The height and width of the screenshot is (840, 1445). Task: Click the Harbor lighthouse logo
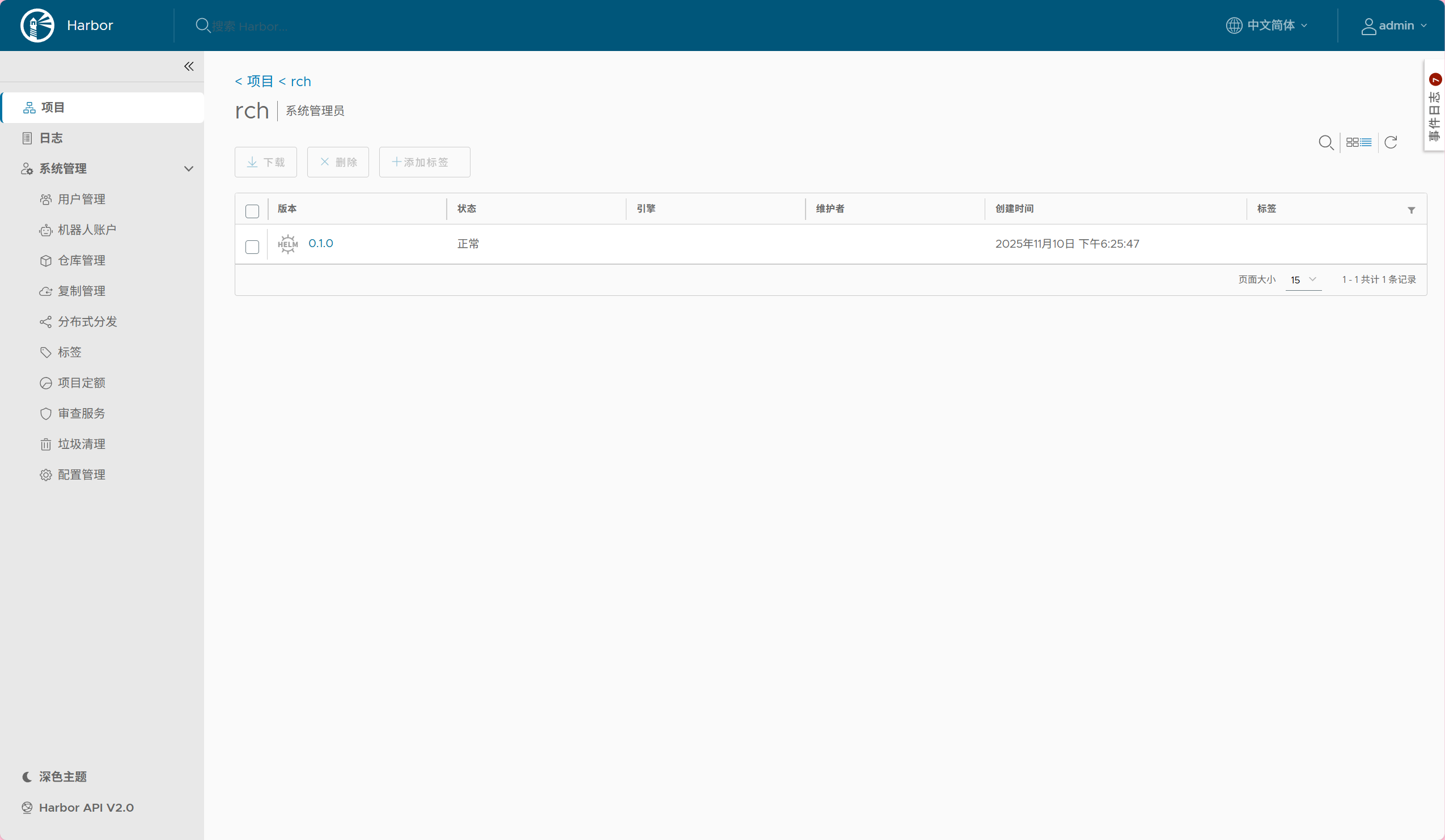(x=37, y=26)
